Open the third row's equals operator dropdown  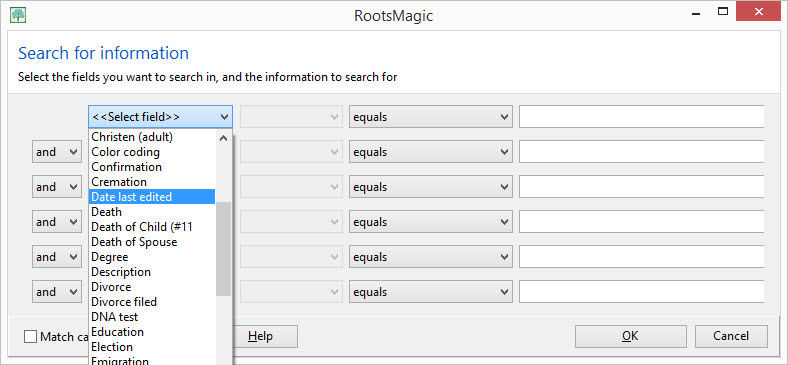click(x=431, y=187)
